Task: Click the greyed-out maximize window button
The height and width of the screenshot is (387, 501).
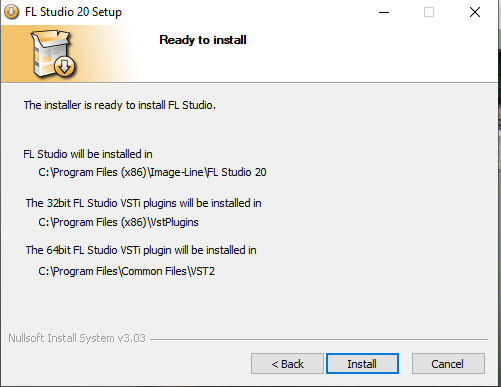Action: (x=429, y=12)
